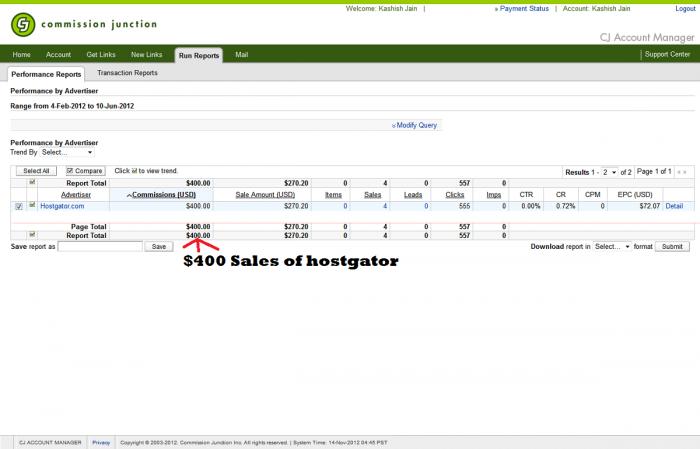The height and width of the screenshot is (449, 700).
Task: Click the Account: Kashish Jain text
Action: point(596,8)
